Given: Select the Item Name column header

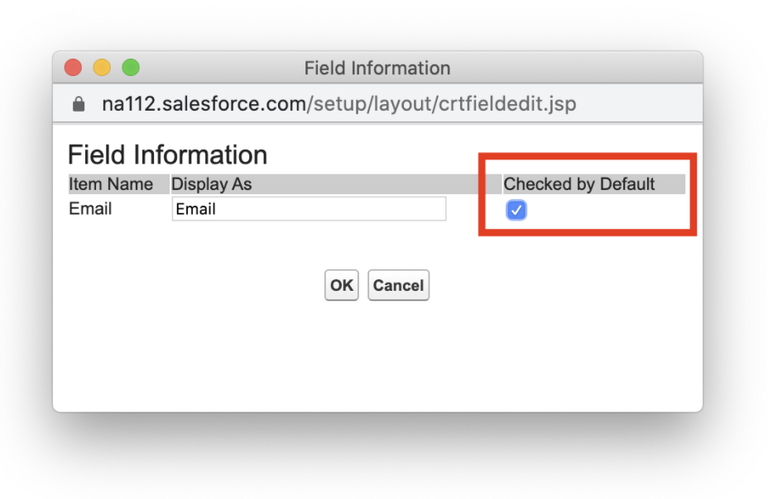Looking at the screenshot, I should tap(111, 184).
